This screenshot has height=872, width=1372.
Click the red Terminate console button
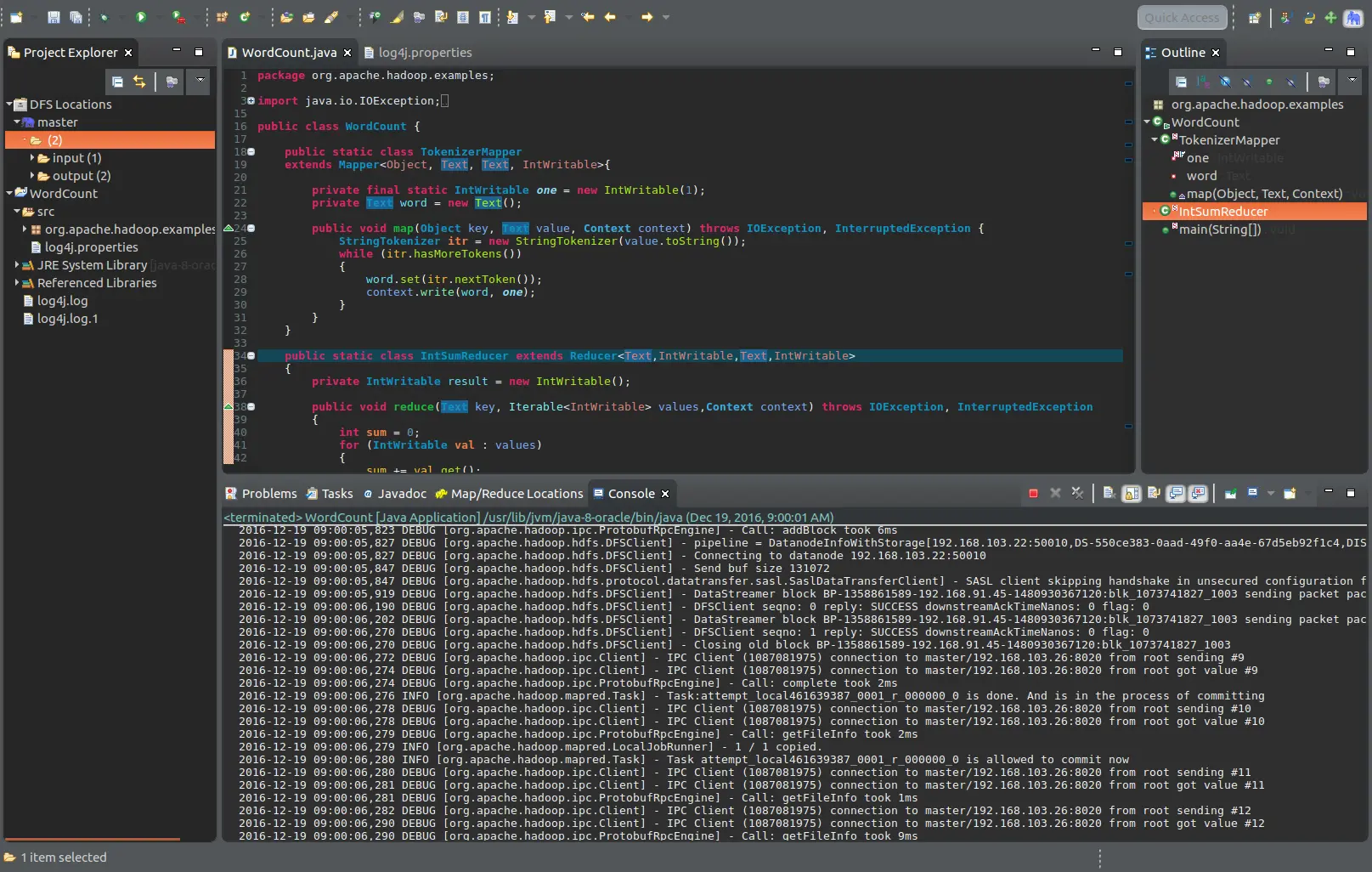pyautogui.click(x=1033, y=493)
